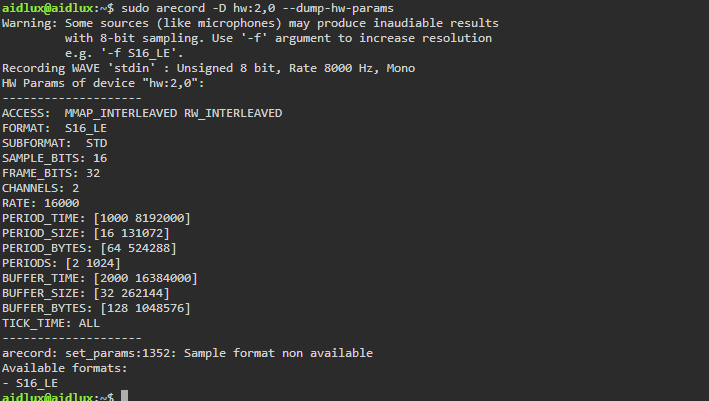
Task: Click the Warning message first line
Action: point(250,23)
